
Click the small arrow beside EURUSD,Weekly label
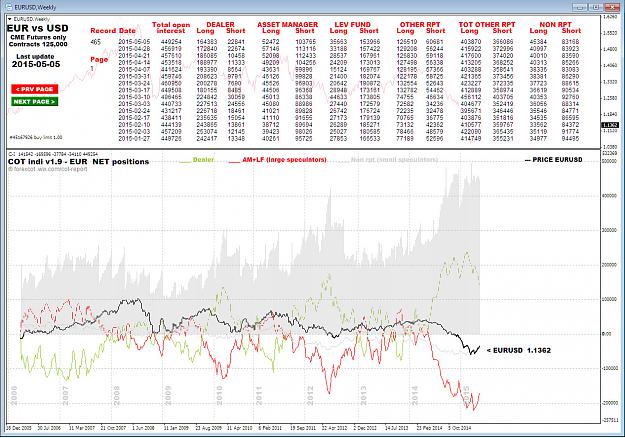[x=10, y=19]
